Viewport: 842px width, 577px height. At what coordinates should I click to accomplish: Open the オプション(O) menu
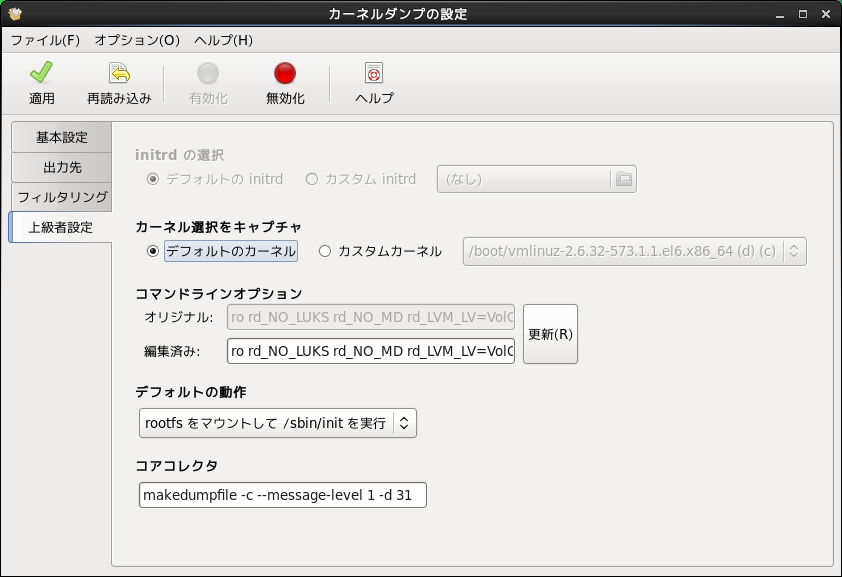137,40
